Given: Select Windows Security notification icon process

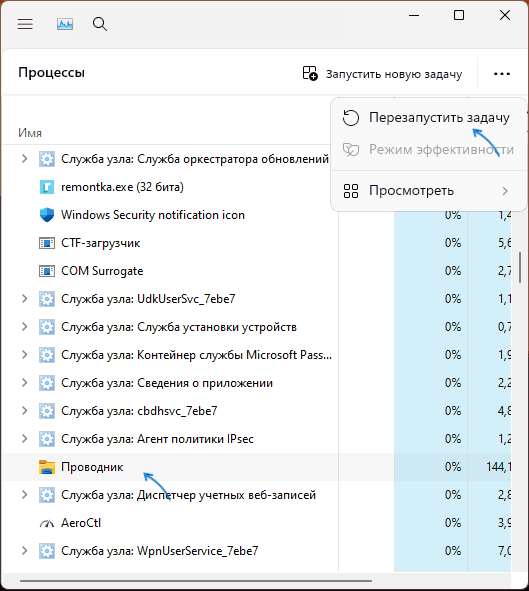Looking at the screenshot, I should coord(153,215).
